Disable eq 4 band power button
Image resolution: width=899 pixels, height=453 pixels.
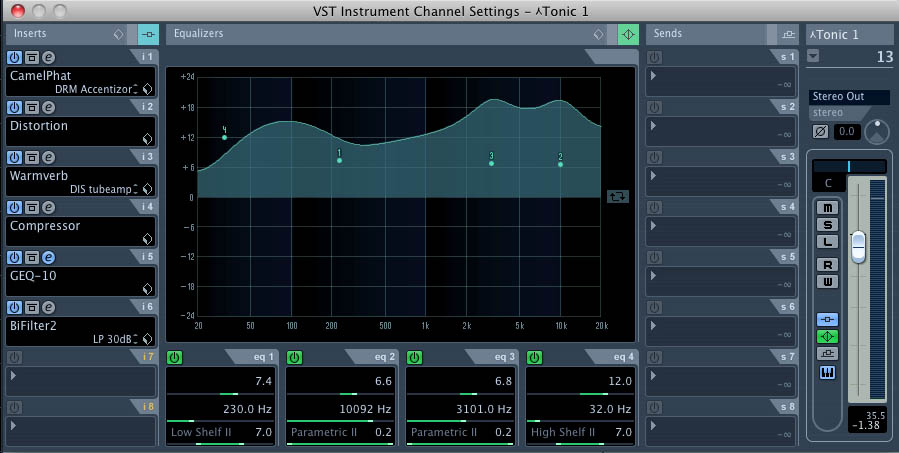pos(534,357)
